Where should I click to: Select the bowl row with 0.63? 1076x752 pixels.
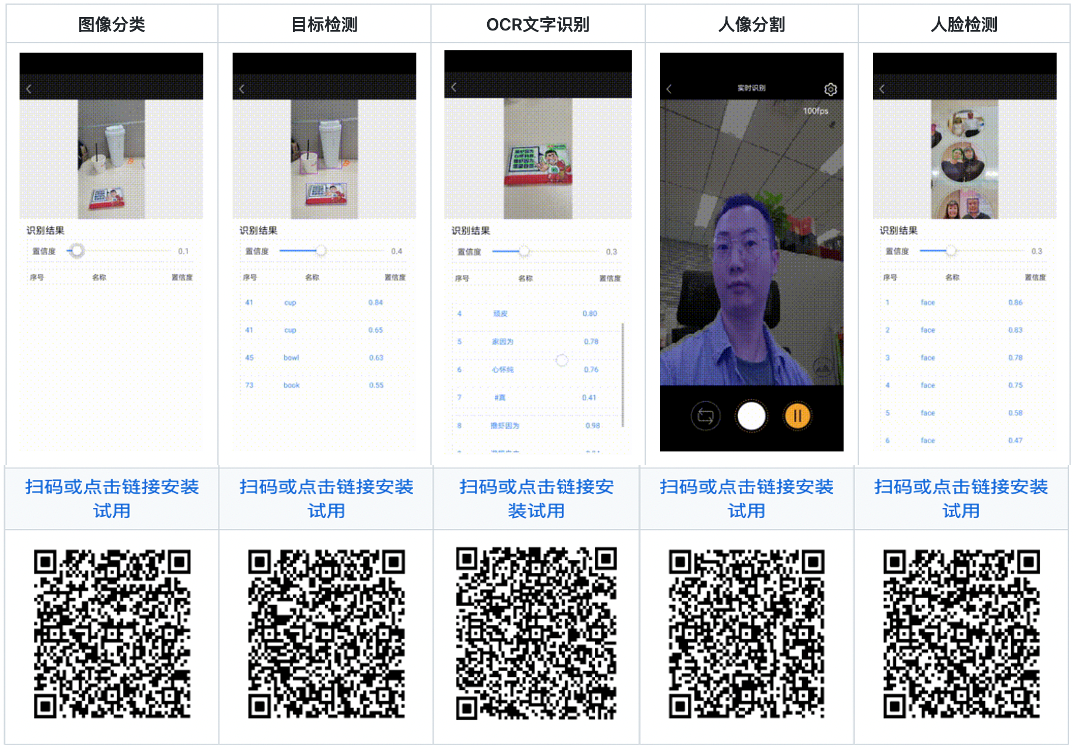(324, 357)
